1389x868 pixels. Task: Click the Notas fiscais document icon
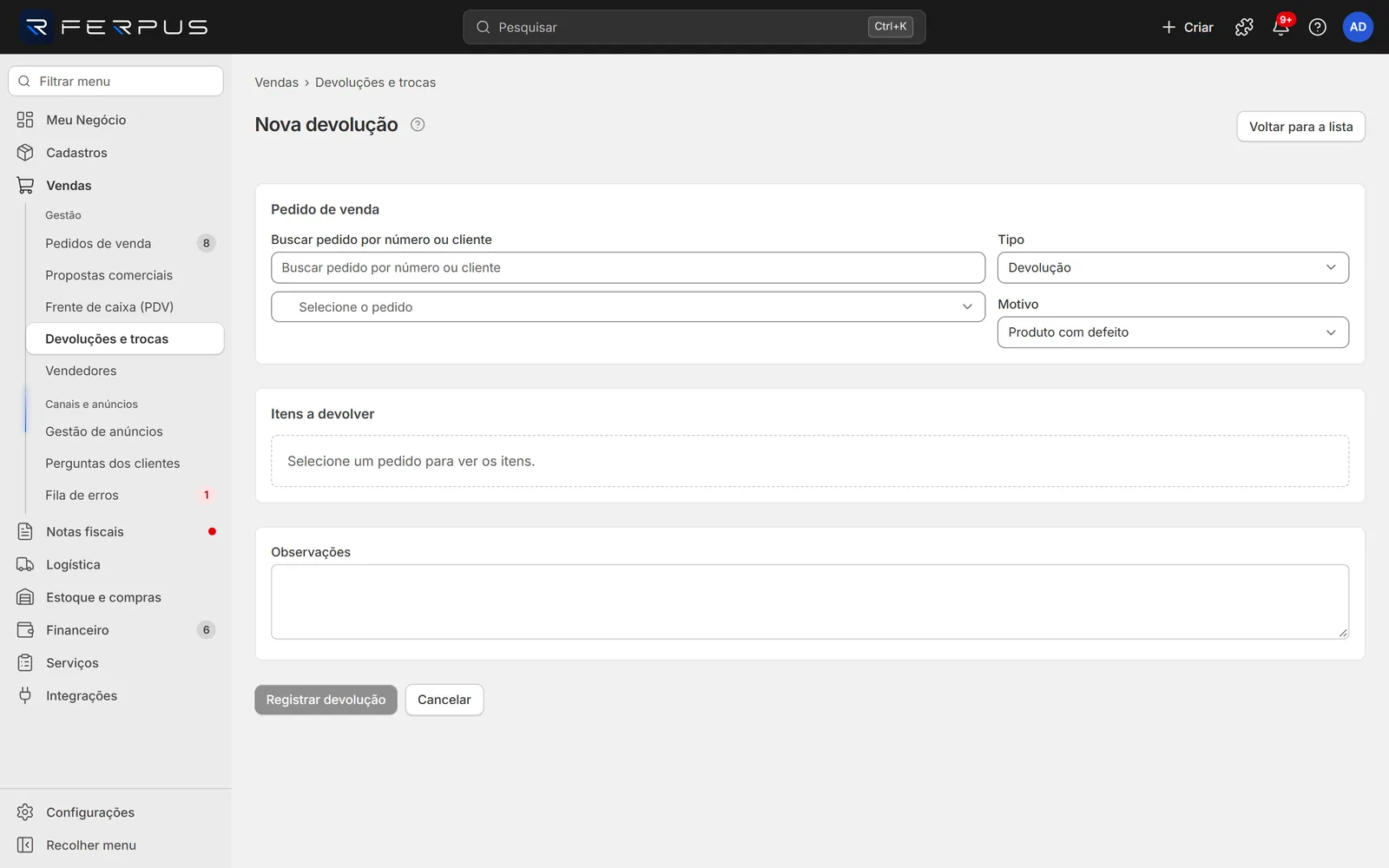click(25, 531)
